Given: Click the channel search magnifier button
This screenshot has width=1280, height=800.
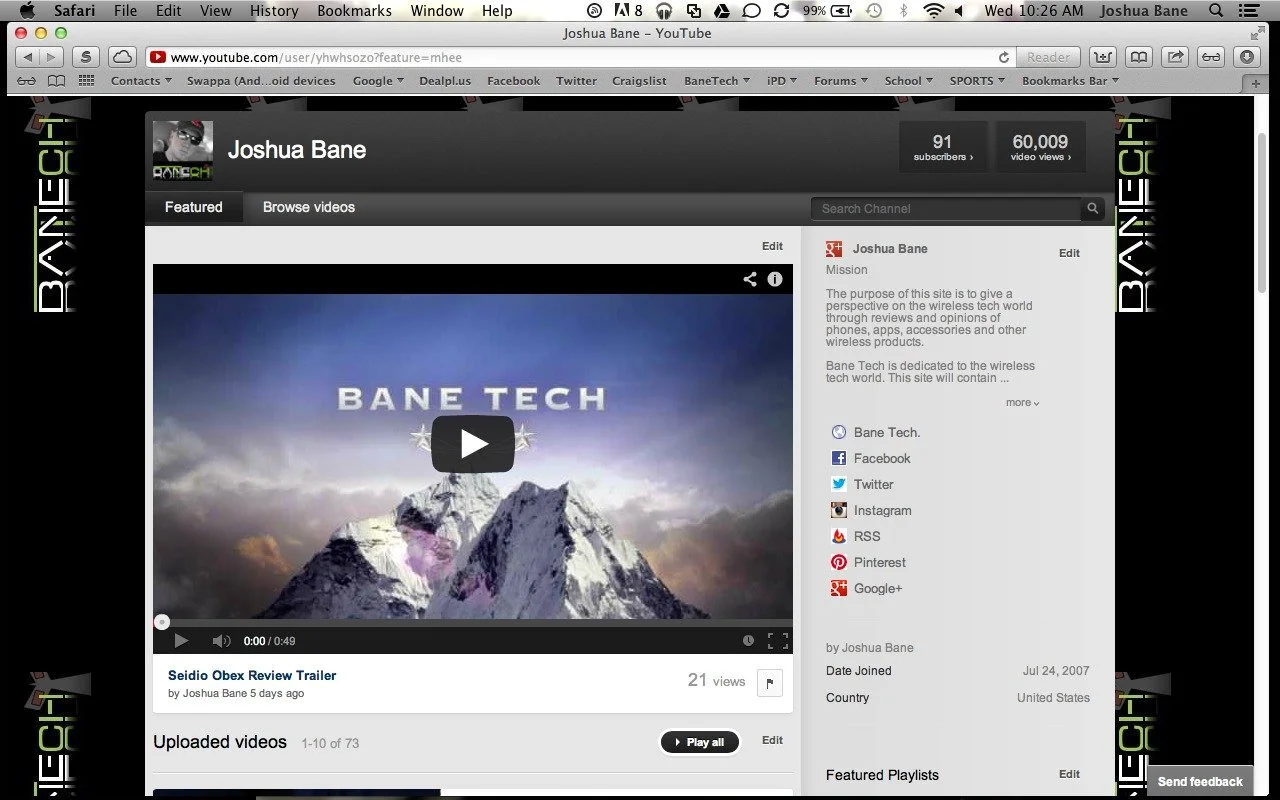Looking at the screenshot, I should pyautogui.click(x=1093, y=208).
